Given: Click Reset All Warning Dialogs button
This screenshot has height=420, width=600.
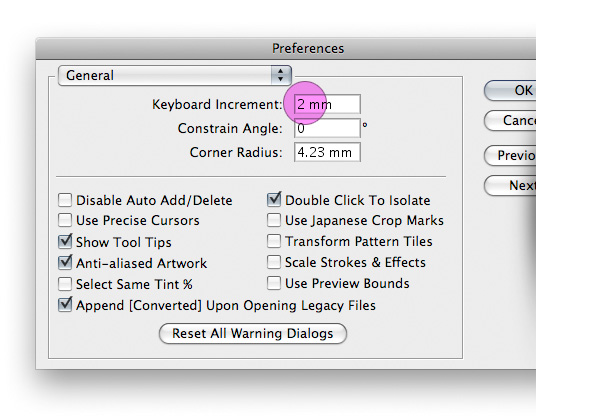Looking at the screenshot, I should [253, 334].
